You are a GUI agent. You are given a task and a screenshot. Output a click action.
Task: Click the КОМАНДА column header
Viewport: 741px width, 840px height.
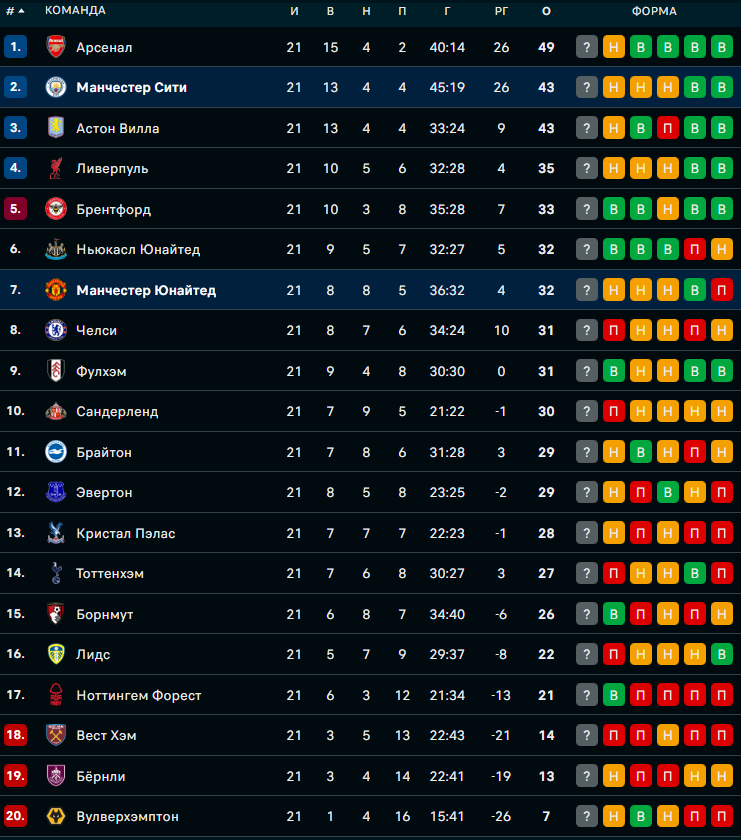(x=75, y=11)
